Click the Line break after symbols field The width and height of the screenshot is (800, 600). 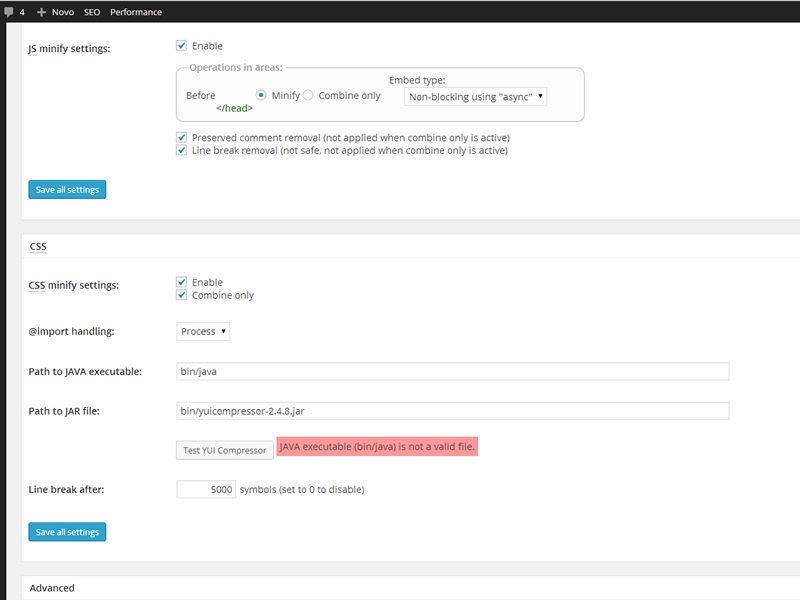point(206,490)
